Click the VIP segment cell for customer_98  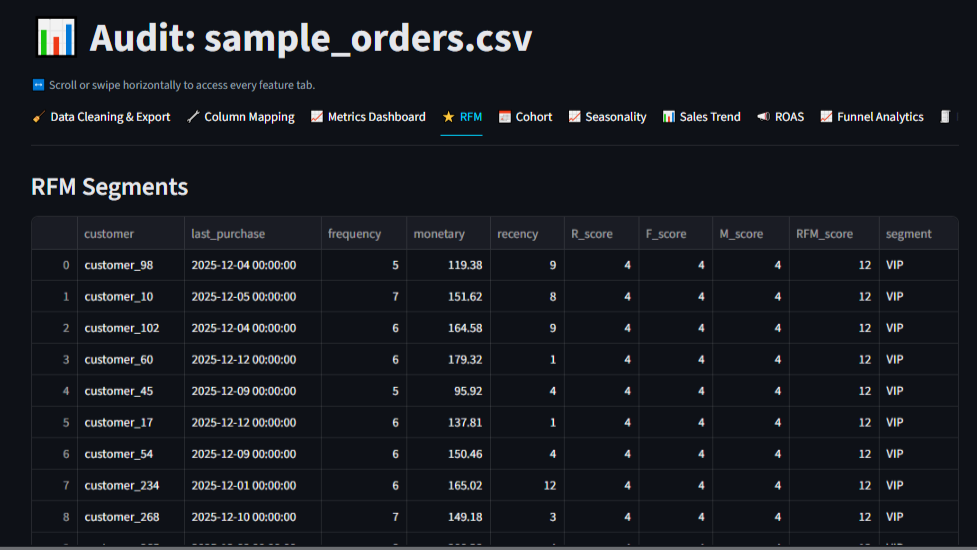918,265
